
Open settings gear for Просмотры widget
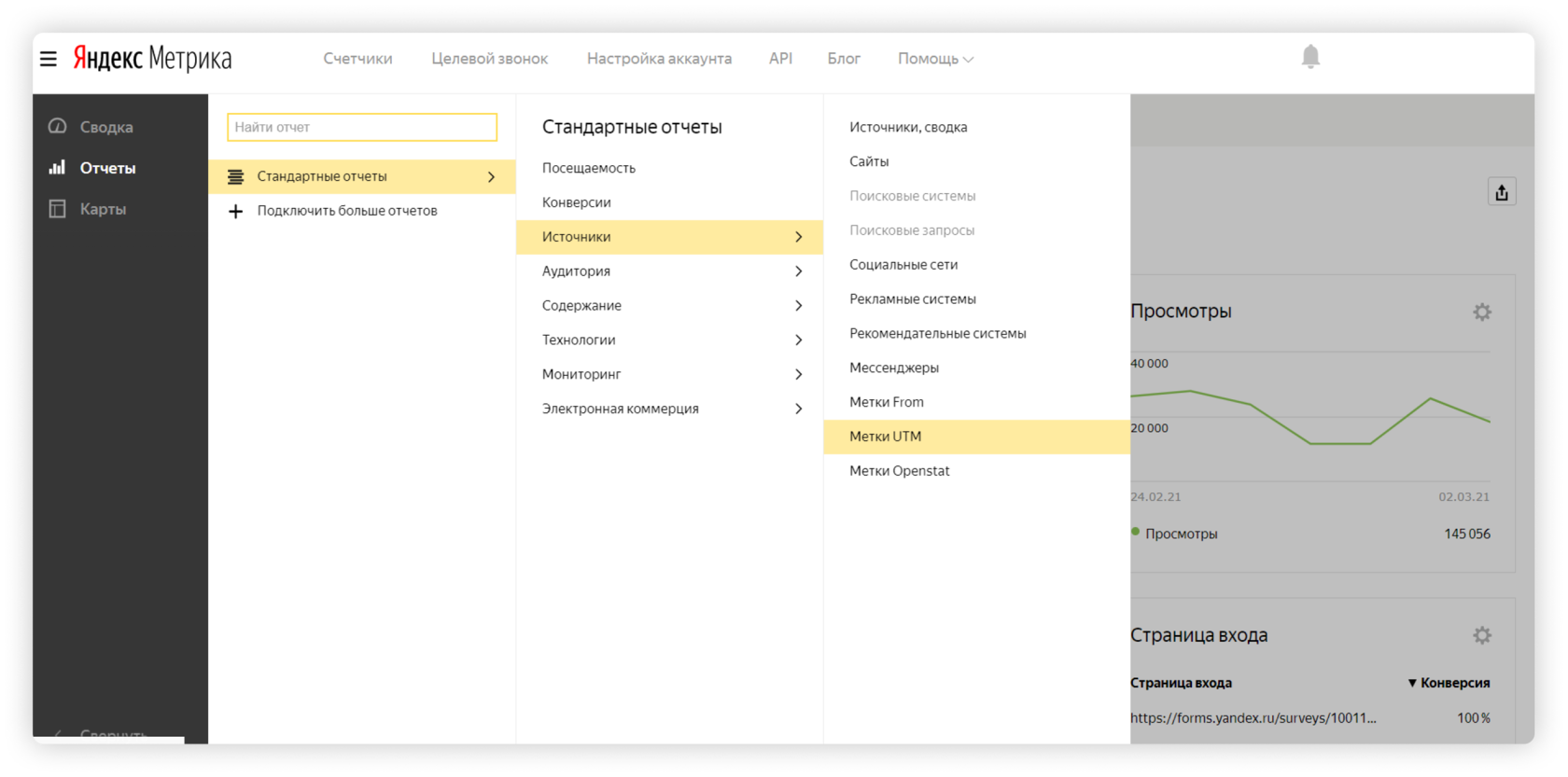[1481, 312]
